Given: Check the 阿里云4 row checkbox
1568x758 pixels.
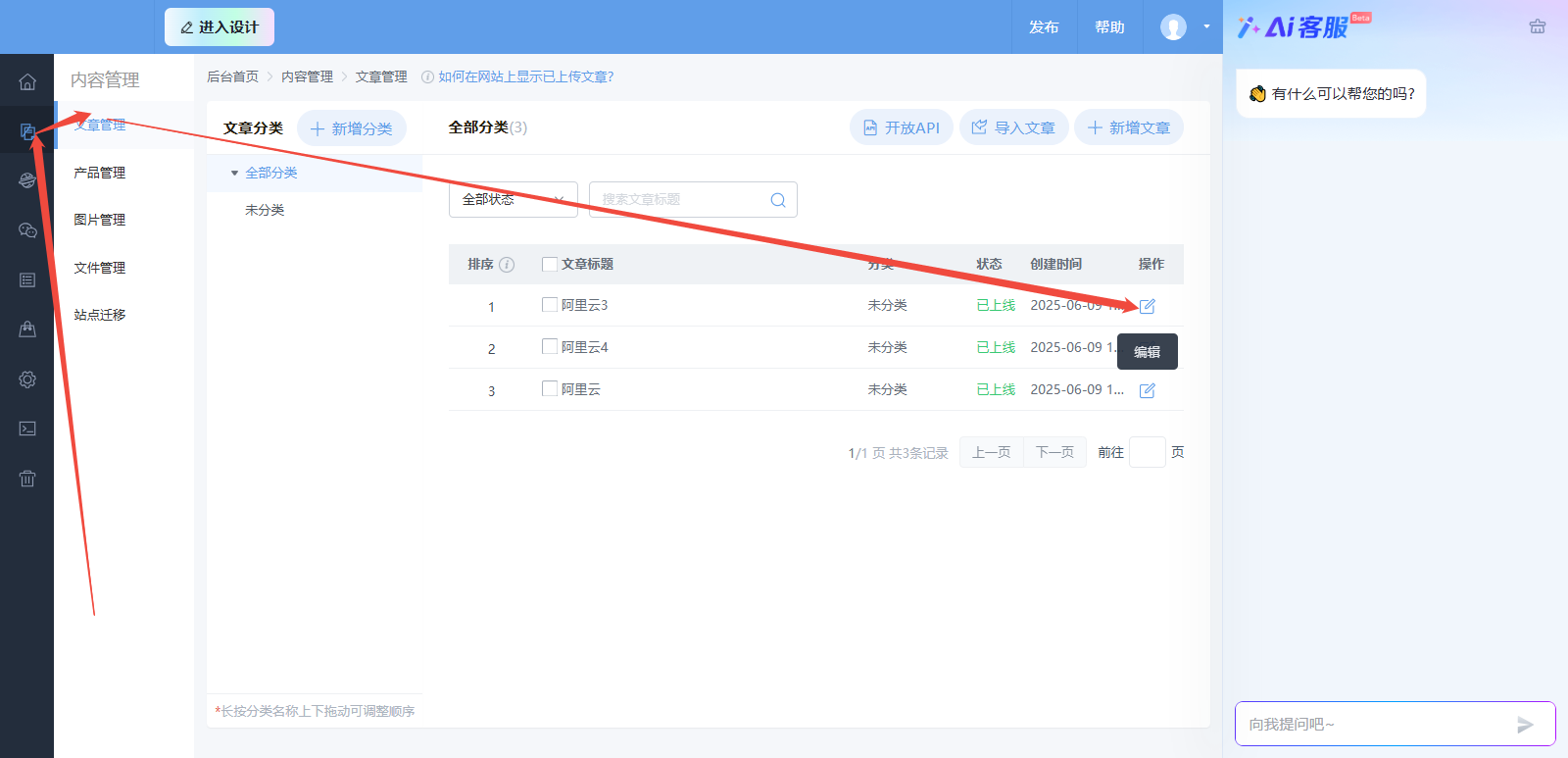Looking at the screenshot, I should tap(550, 346).
